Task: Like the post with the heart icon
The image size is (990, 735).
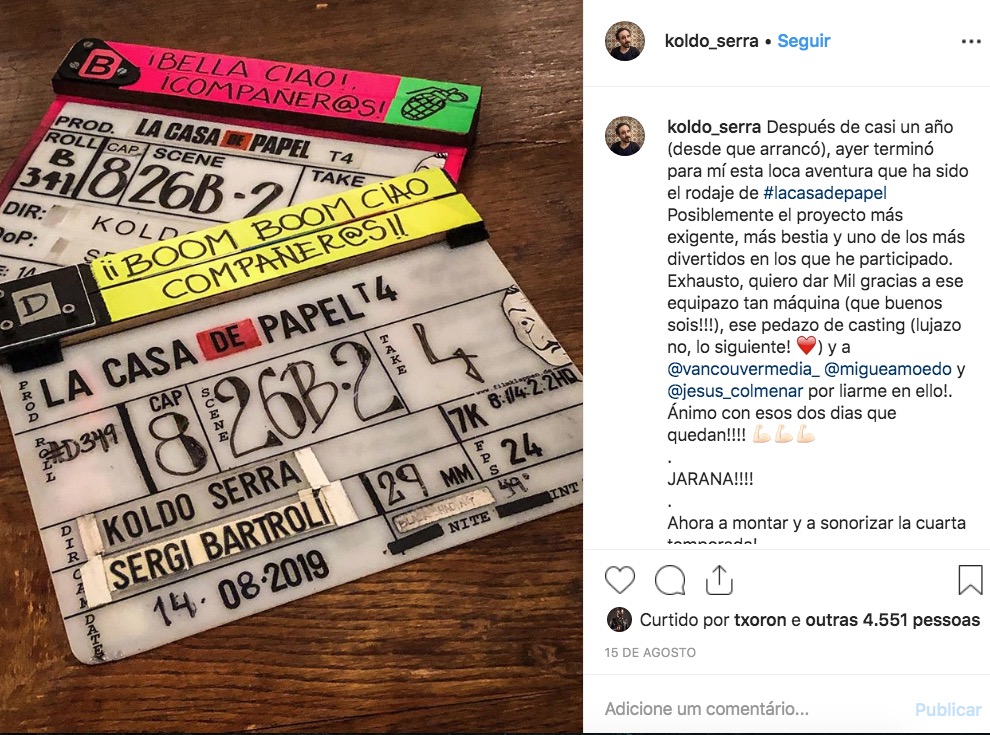Action: [x=619, y=580]
